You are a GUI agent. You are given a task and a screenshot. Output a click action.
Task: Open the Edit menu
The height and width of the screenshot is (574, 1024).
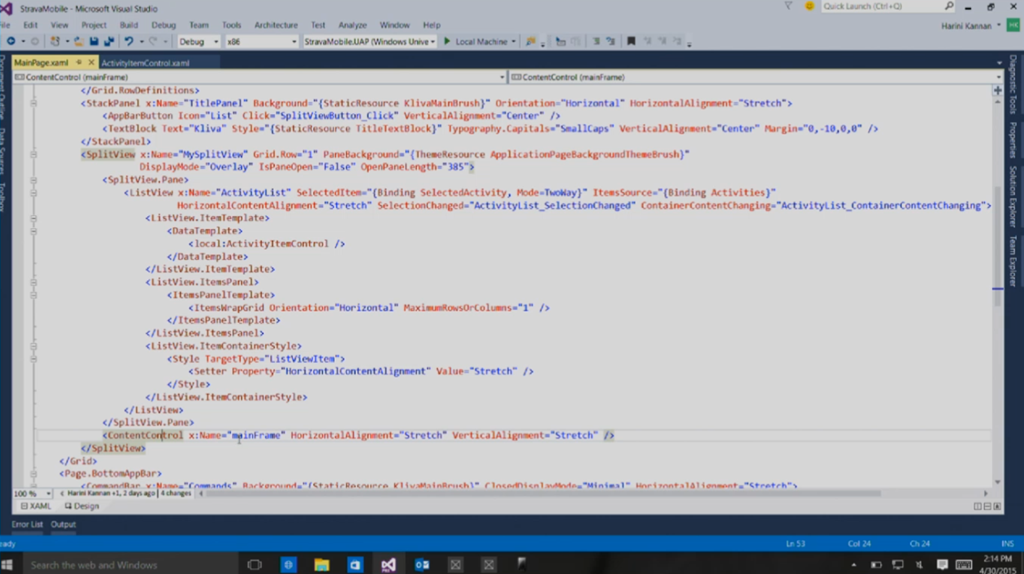point(31,25)
